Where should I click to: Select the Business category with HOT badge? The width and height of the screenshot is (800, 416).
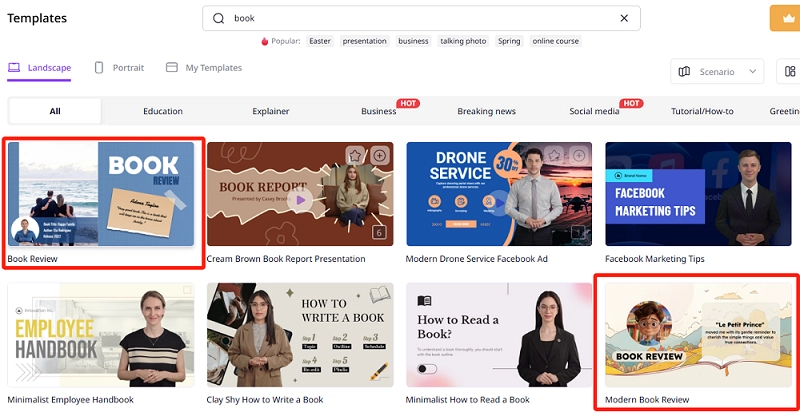point(379,111)
